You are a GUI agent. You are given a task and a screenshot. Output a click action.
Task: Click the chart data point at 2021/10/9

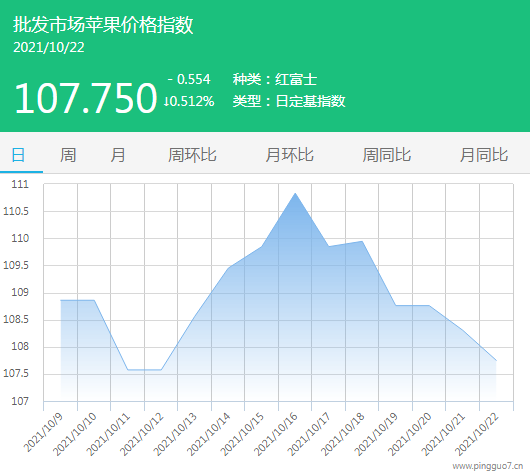point(61,300)
